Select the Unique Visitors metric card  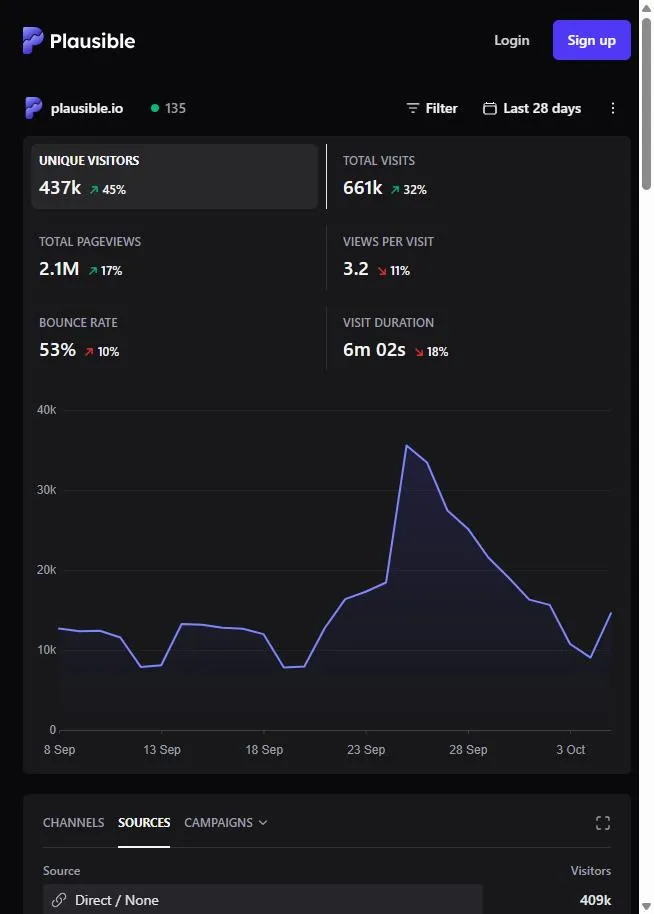(174, 176)
